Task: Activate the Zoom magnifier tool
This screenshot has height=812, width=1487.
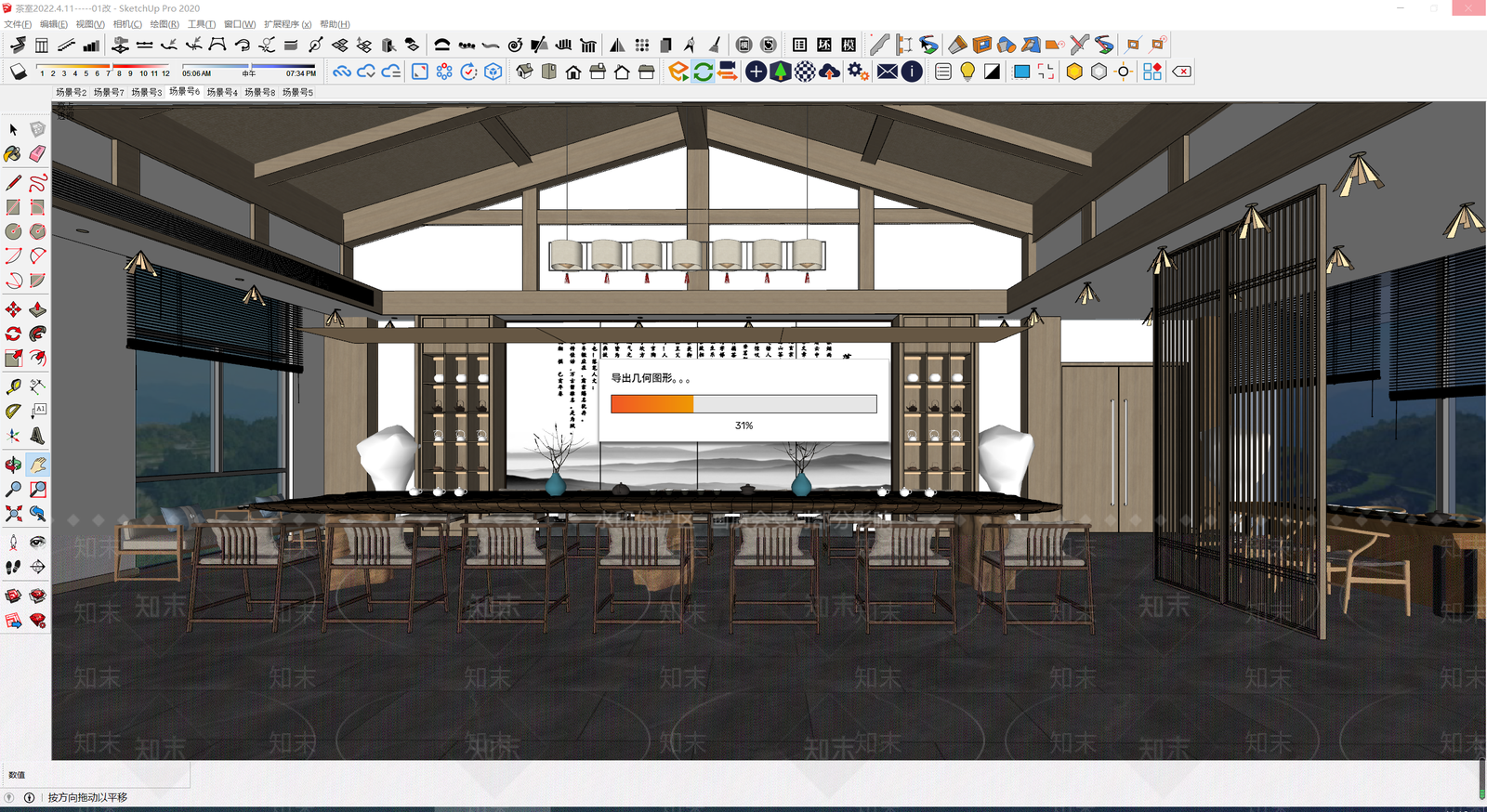Action: pyautogui.click(x=13, y=489)
